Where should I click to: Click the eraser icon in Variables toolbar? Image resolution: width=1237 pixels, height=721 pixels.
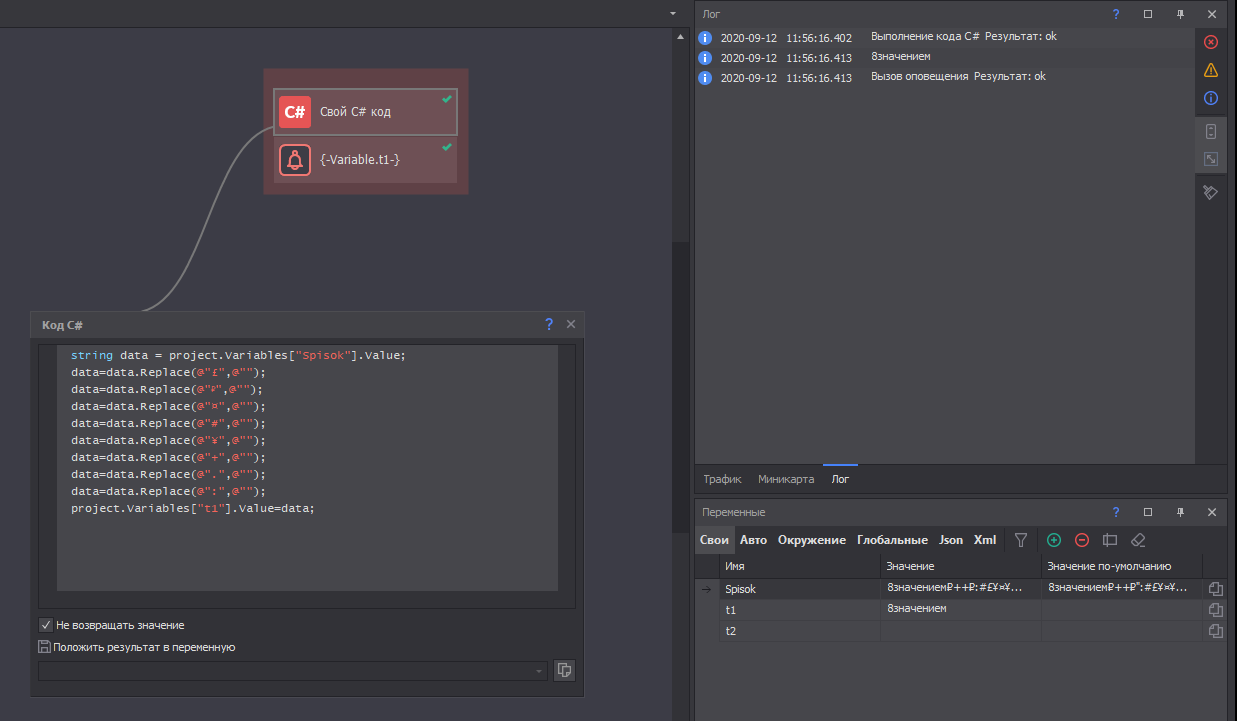[1137, 540]
